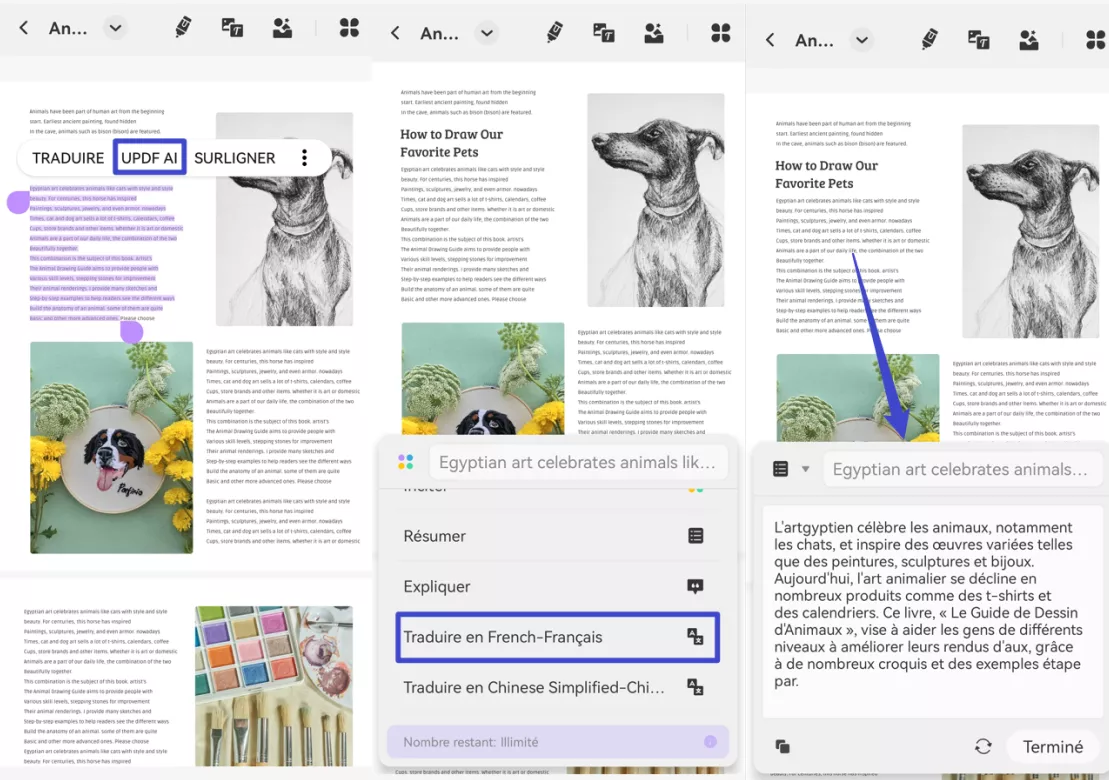Click the Terminé button
This screenshot has width=1109, height=780.
tap(1052, 746)
